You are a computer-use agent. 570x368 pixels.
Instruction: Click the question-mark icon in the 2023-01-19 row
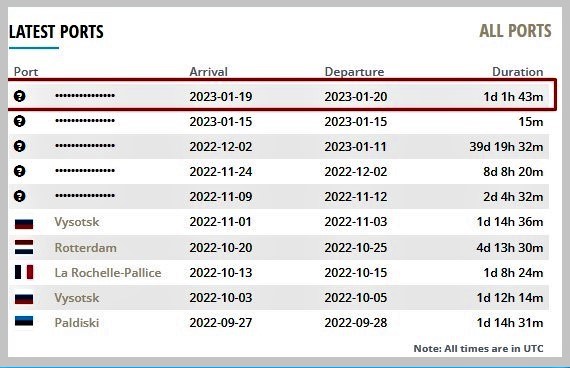tap(20, 96)
